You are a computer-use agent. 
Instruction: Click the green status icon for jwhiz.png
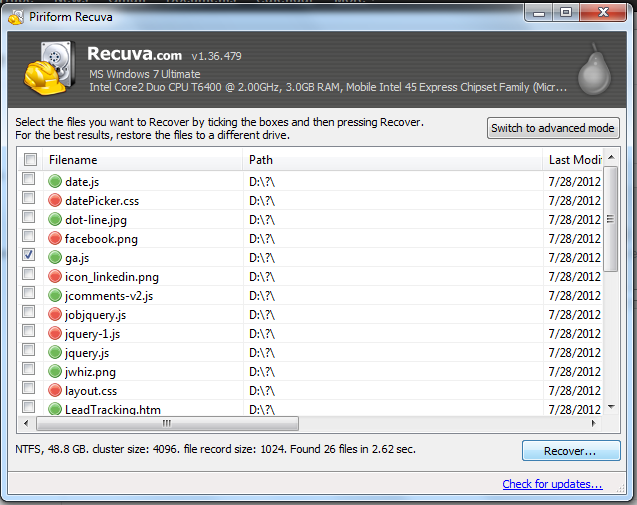55,371
